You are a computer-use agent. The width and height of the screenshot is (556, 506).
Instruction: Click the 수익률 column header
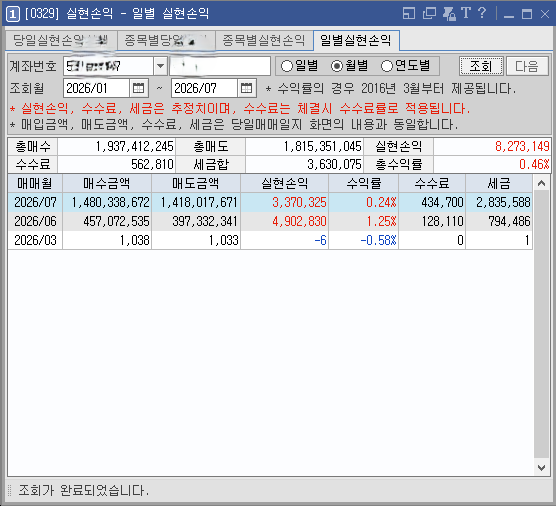point(363,183)
